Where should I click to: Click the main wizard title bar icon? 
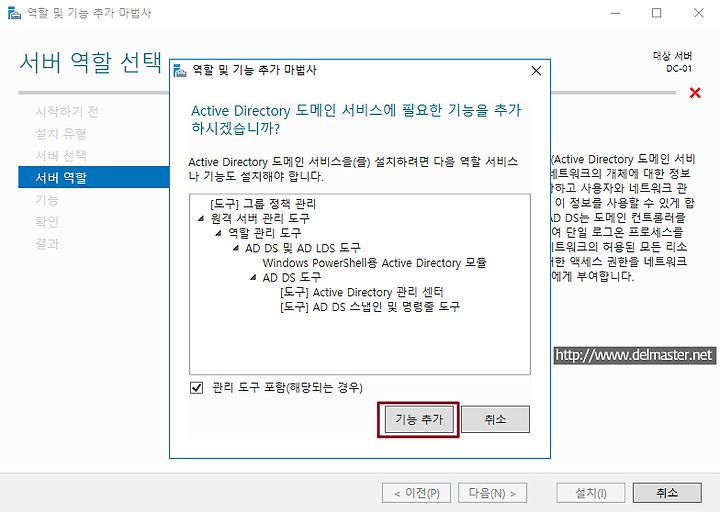coord(14,13)
